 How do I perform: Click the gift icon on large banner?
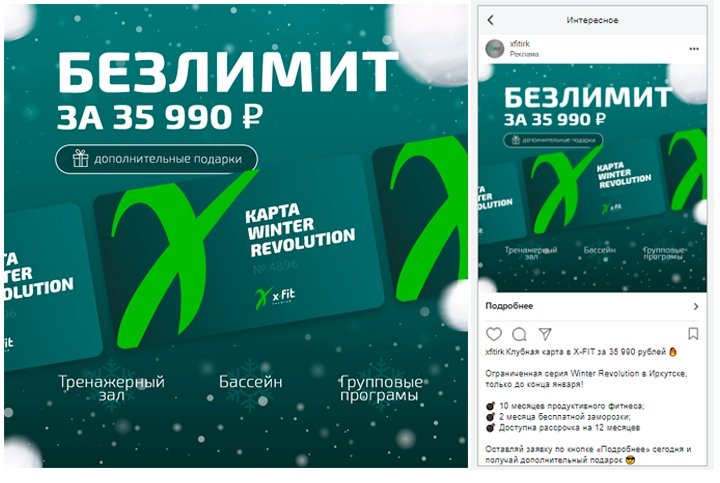point(80,158)
